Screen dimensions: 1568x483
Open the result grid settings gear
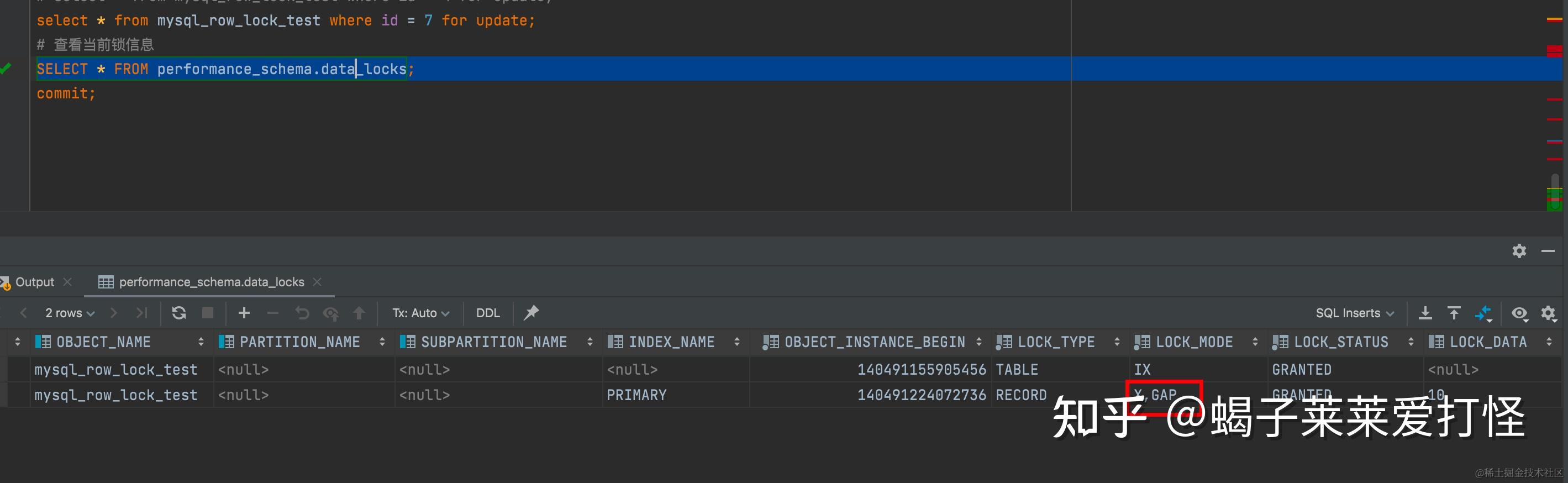pos(1549,313)
